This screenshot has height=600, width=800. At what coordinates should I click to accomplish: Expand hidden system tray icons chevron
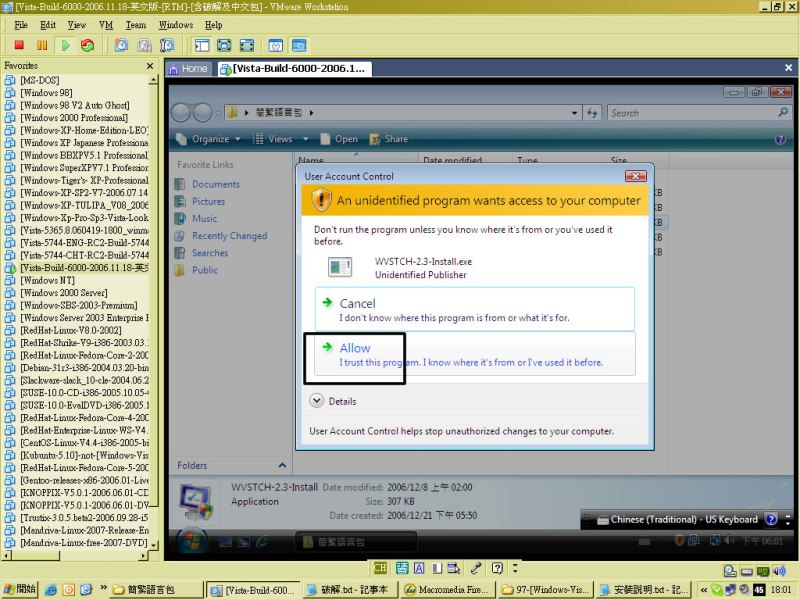tap(704, 590)
